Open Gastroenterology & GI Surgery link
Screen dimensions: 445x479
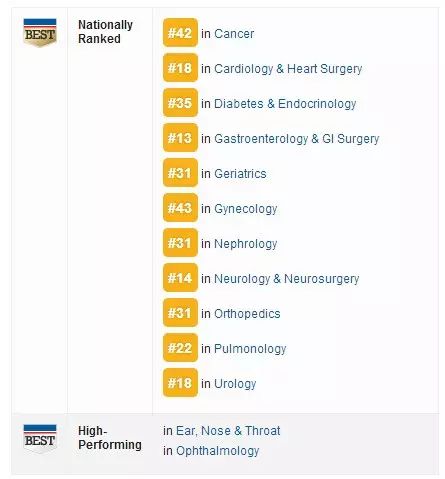(297, 139)
